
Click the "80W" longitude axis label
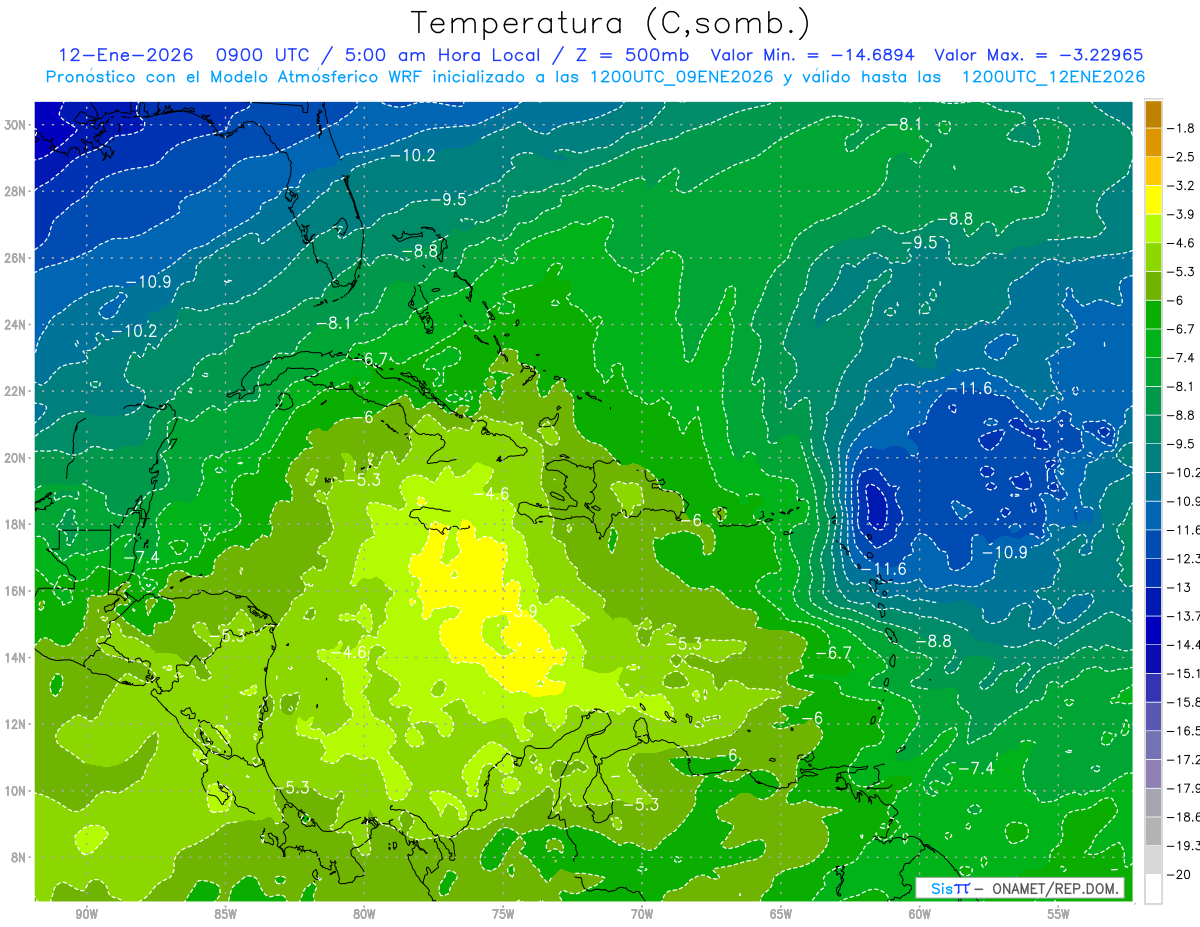coord(364,914)
